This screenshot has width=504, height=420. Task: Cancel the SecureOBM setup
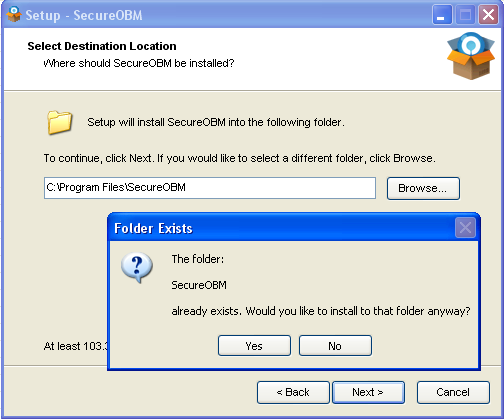coord(453,392)
